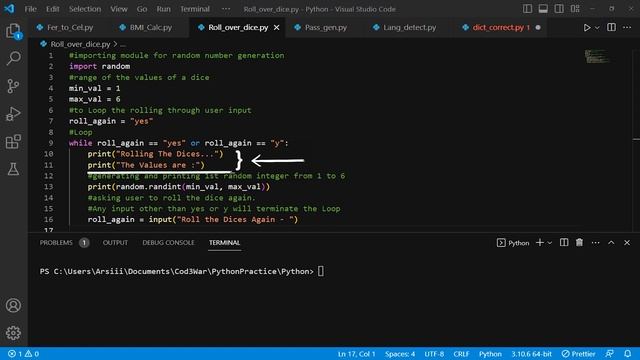The width and height of the screenshot is (640, 360).
Task: Toggle the primary side bar layout icon
Action: 527,9
